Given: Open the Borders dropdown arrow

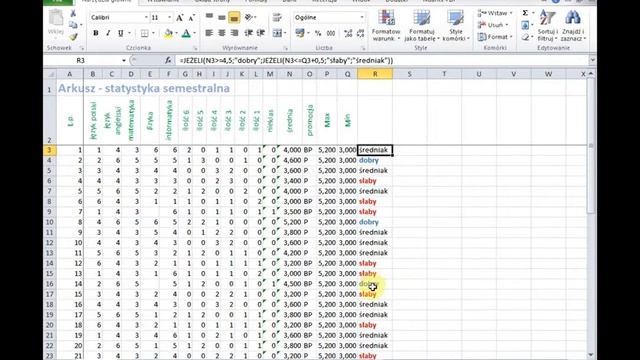Looking at the screenshot, I should pos(153,33).
